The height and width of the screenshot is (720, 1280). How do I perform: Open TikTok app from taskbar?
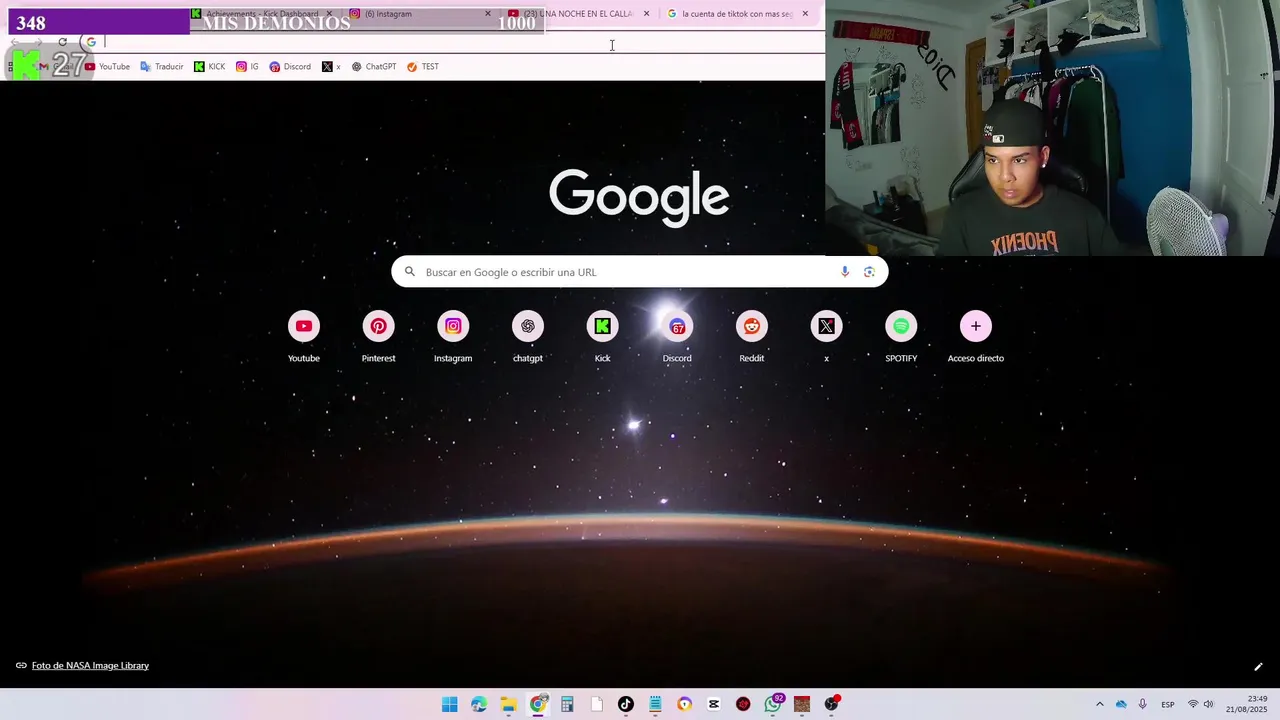tap(626, 705)
